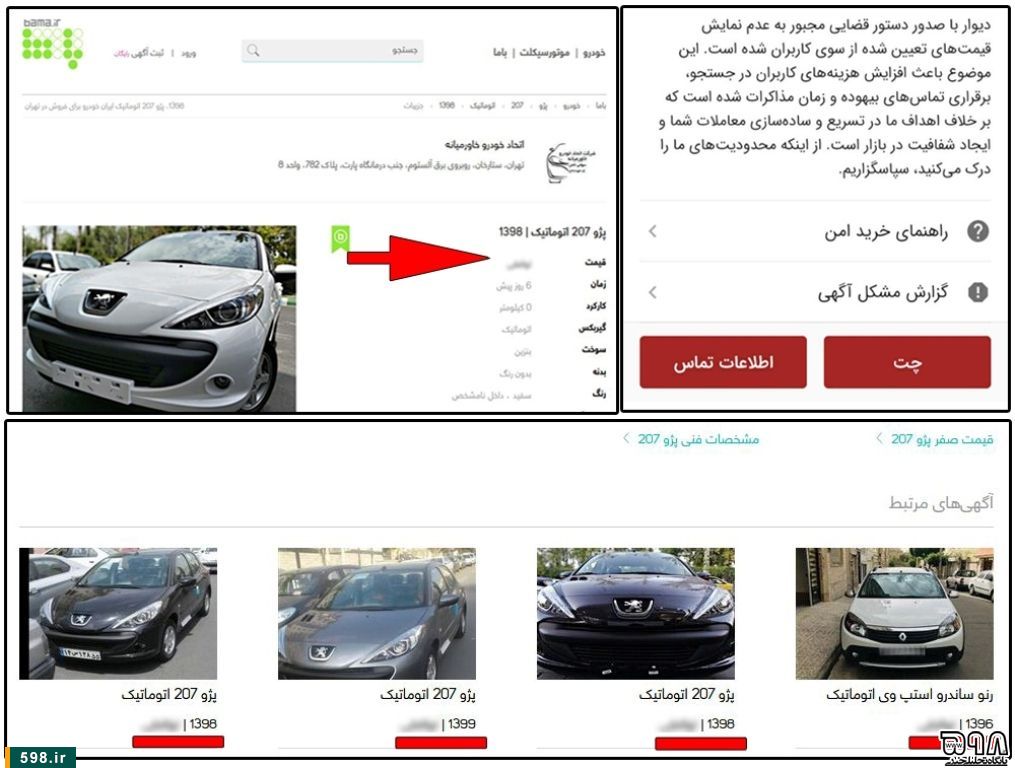The height and width of the screenshot is (768, 1015).
Task: Expand راهنمای خرید امن chevron
Action: (652, 231)
